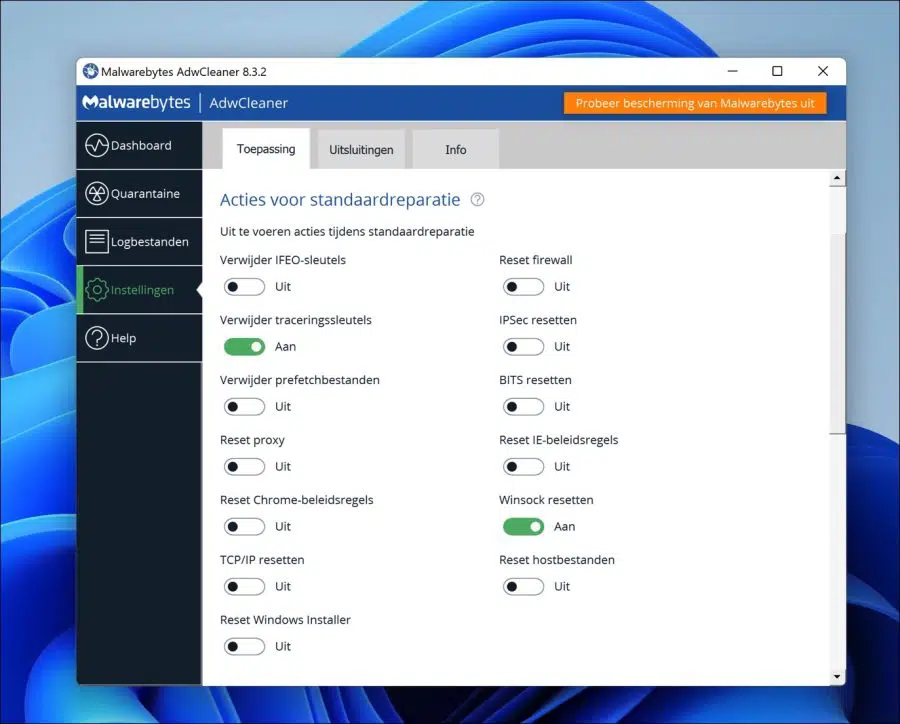
Task: Disable Verwijder traceringssleutels switch
Action: coord(245,347)
